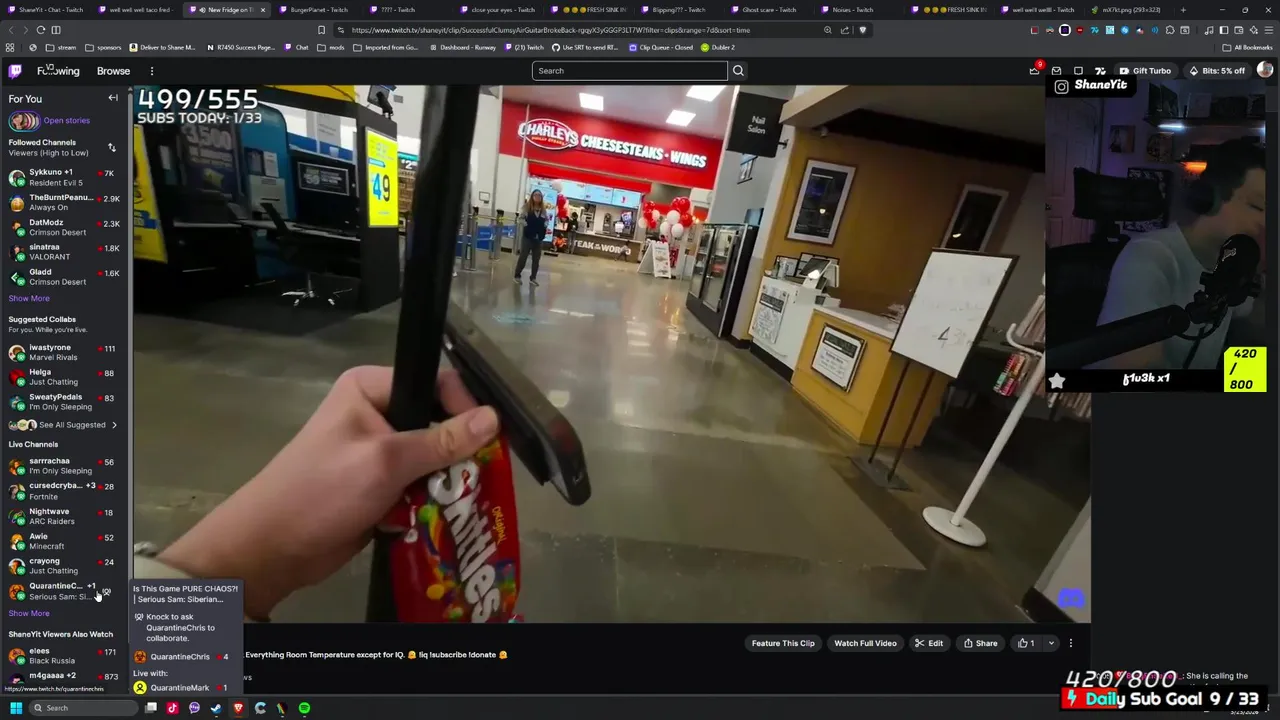Open the All Bookmarks folder
Image resolution: width=1280 pixels, height=720 pixels.
[1246, 47]
